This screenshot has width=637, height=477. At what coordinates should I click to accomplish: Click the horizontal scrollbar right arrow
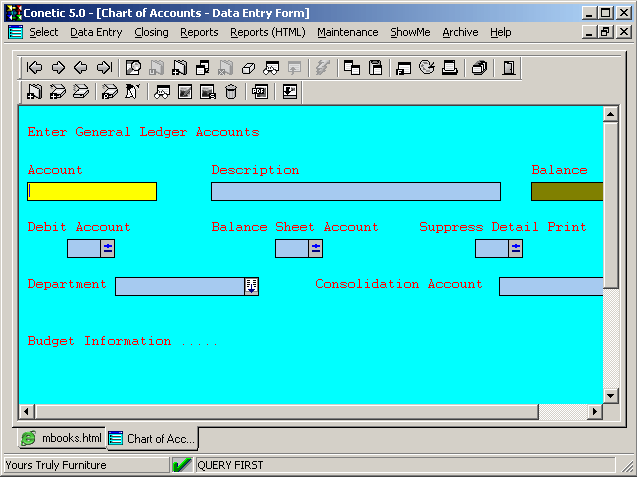click(x=595, y=412)
